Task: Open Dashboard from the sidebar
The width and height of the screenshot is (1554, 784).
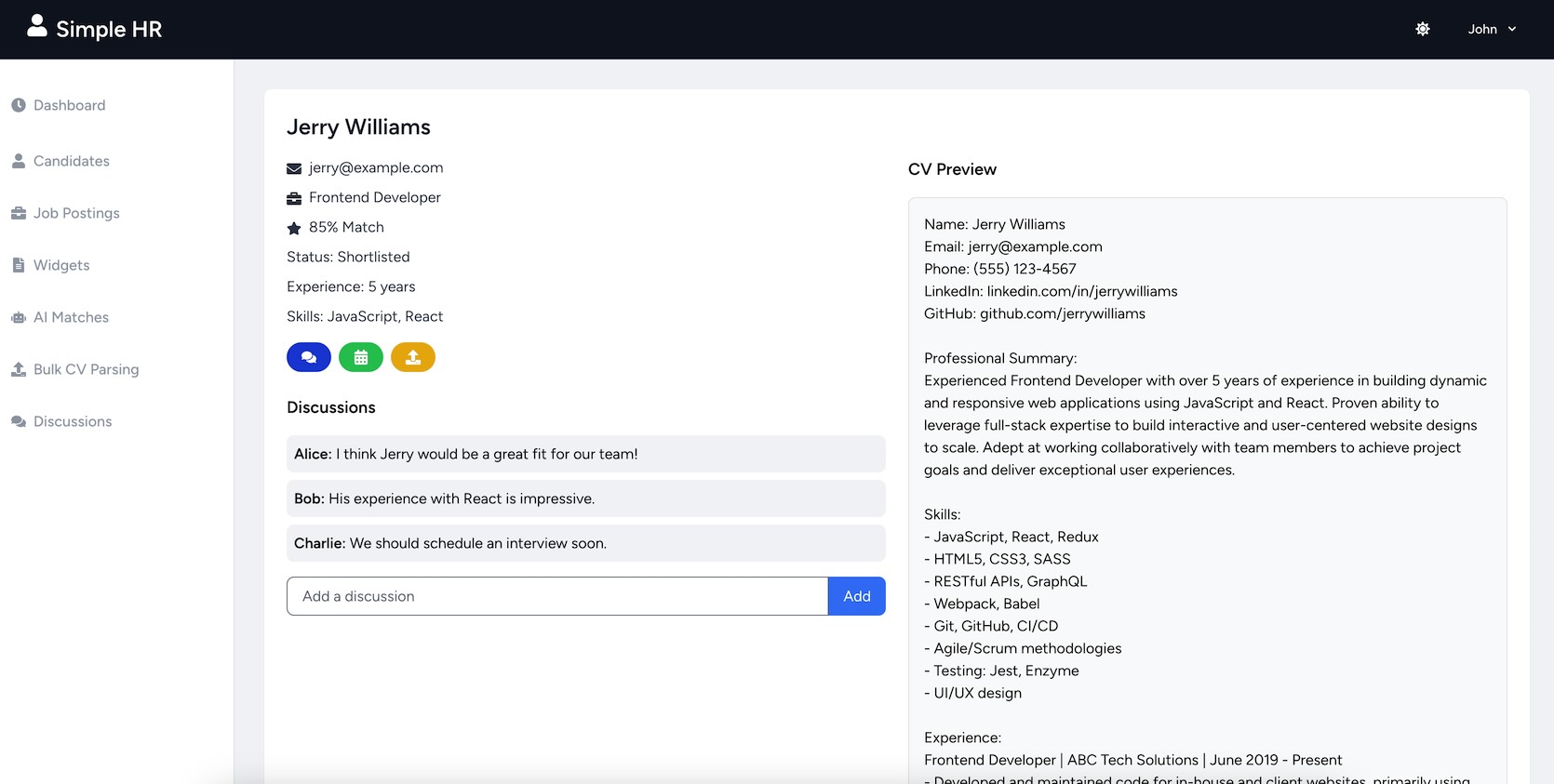Action: (69, 105)
